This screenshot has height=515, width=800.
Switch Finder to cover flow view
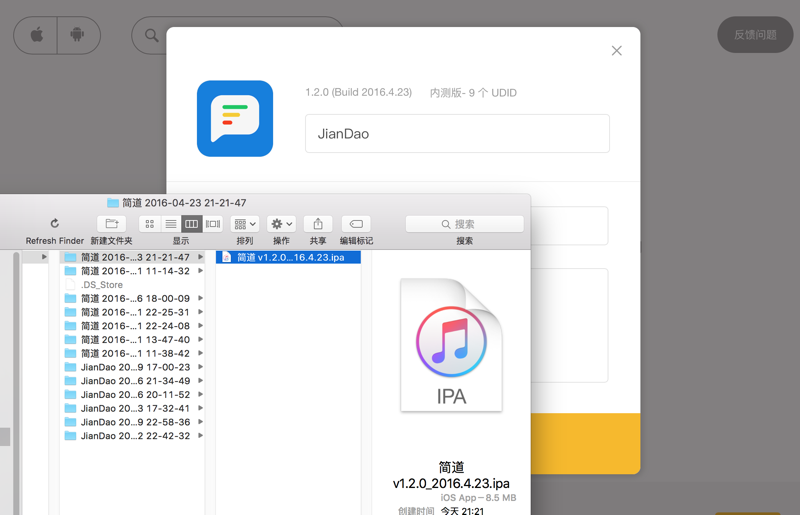tap(213, 224)
